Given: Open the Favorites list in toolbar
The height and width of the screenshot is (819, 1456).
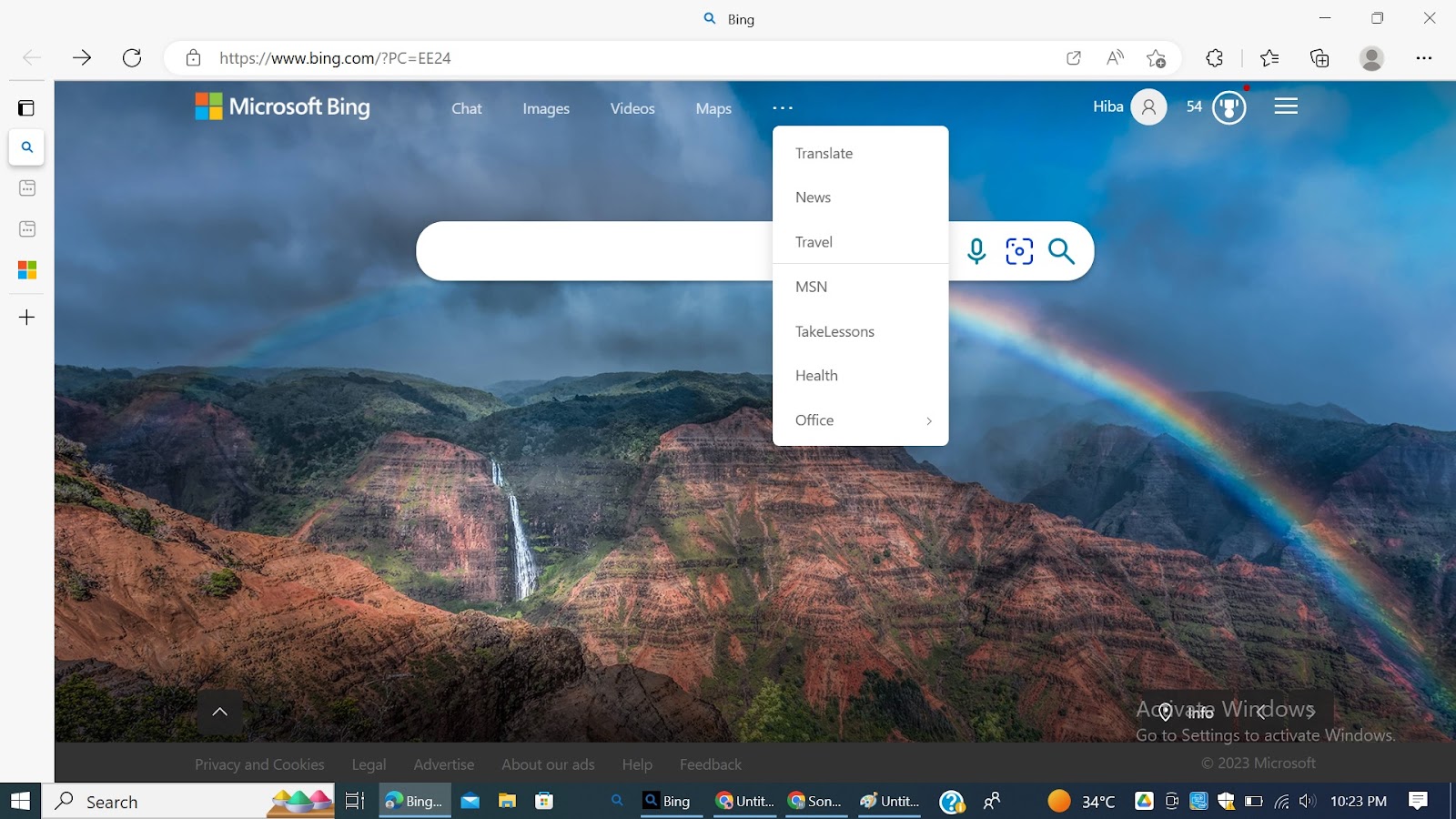Looking at the screenshot, I should pyautogui.click(x=1269, y=58).
